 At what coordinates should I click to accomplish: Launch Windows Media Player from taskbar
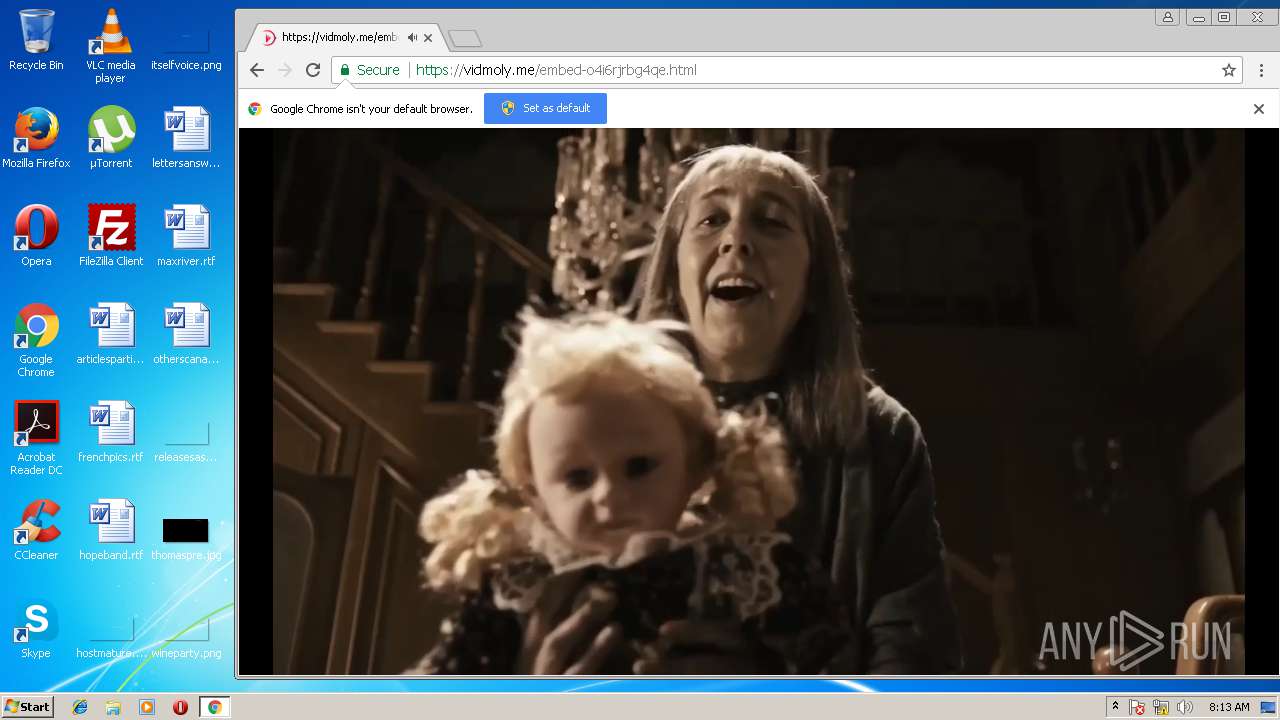[147, 707]
